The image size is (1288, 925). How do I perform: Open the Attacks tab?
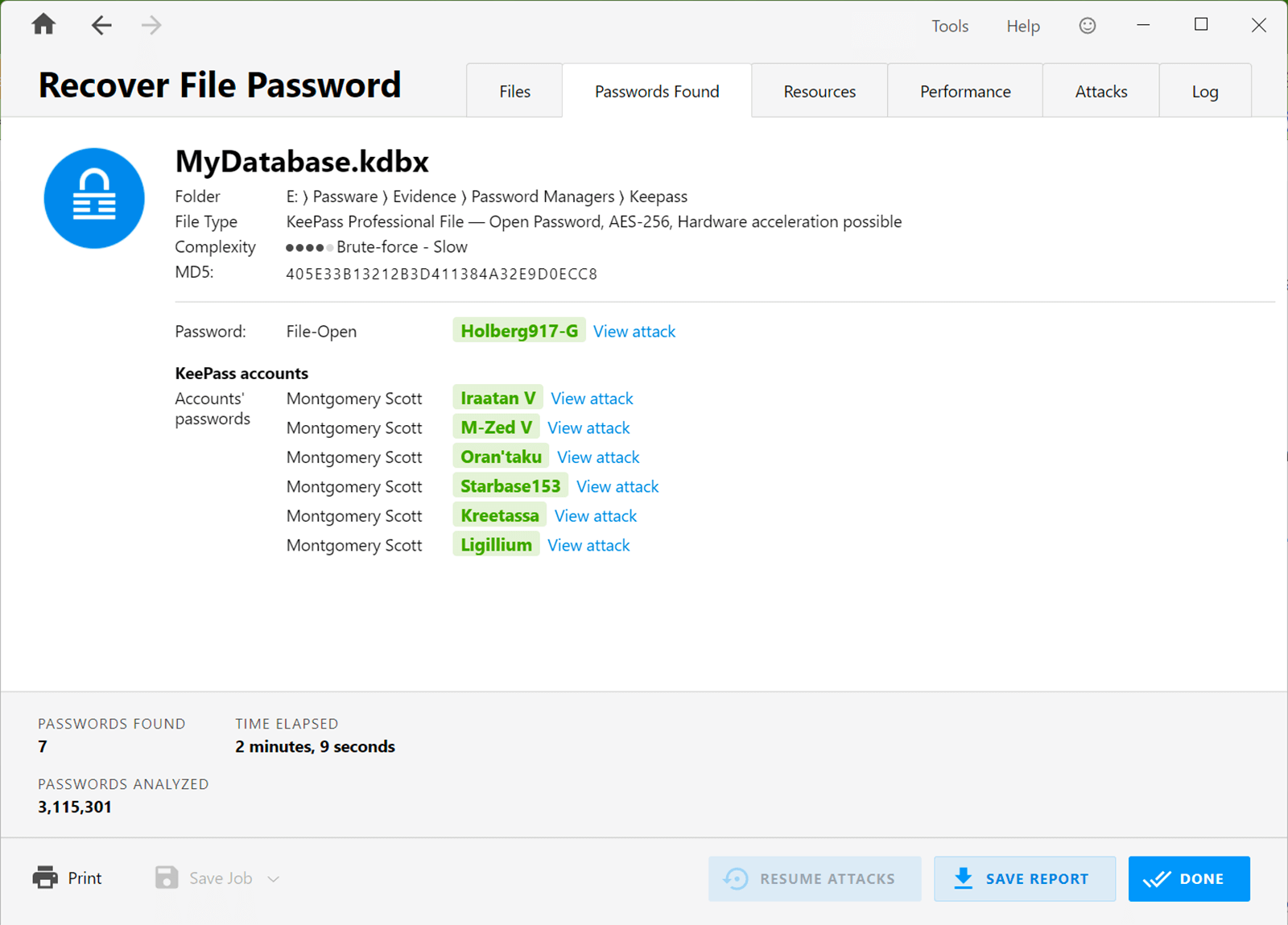click(1100, 90)
